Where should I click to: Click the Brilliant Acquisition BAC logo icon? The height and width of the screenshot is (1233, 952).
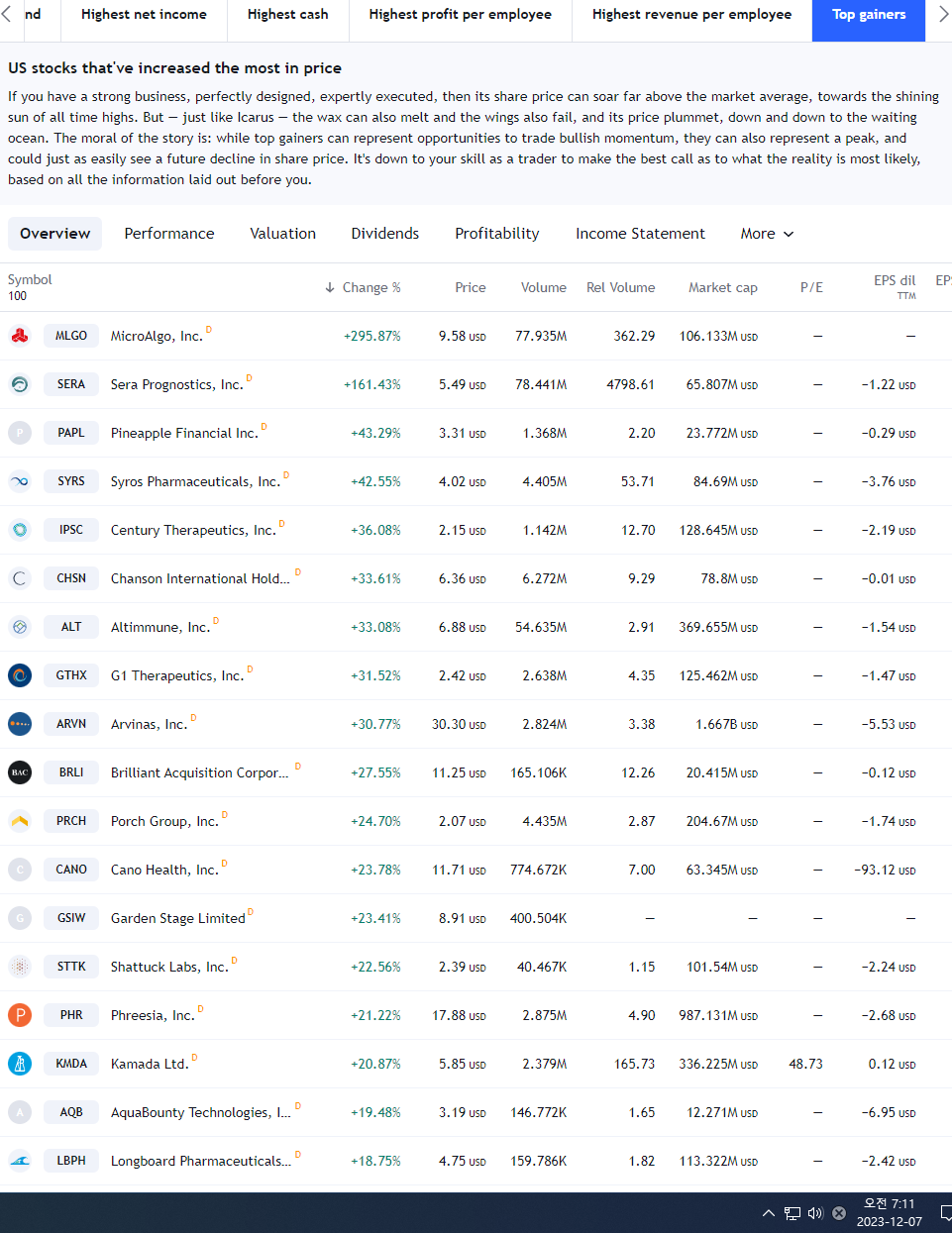tap(20, 772)
